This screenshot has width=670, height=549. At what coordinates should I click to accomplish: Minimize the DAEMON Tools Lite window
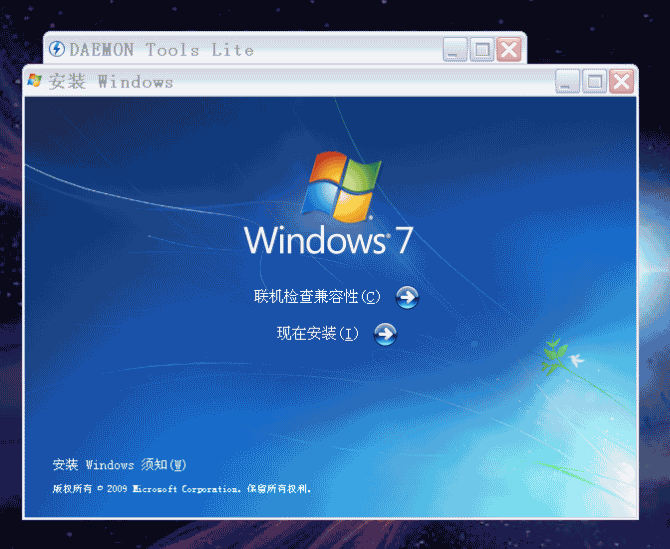(455, 50)
